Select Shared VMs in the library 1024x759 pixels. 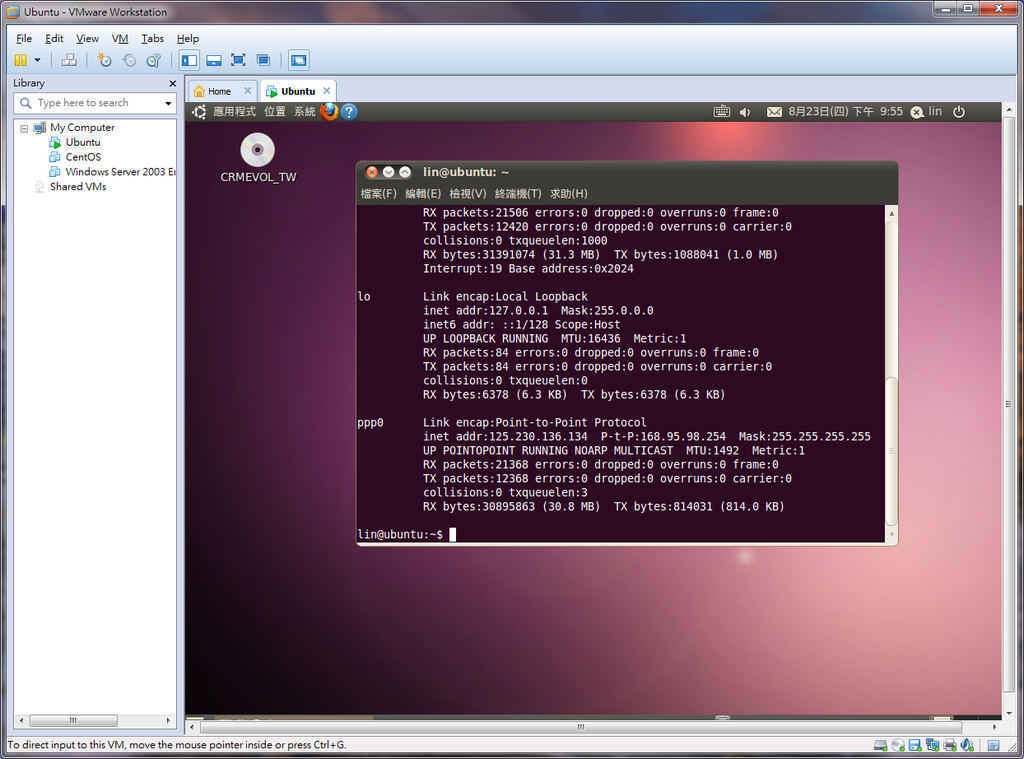78,187
